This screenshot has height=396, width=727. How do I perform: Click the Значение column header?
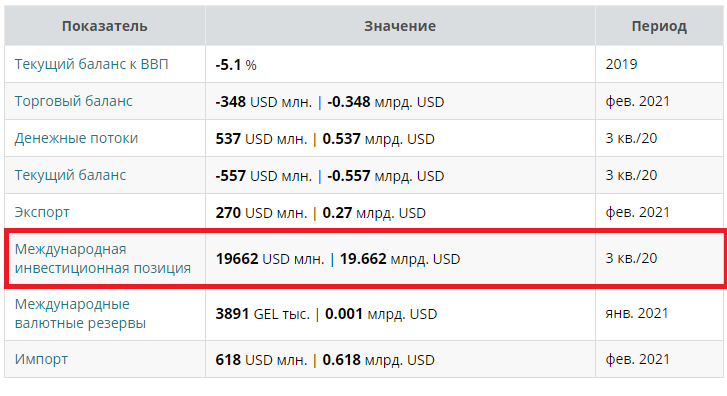[x=400, y=26]
